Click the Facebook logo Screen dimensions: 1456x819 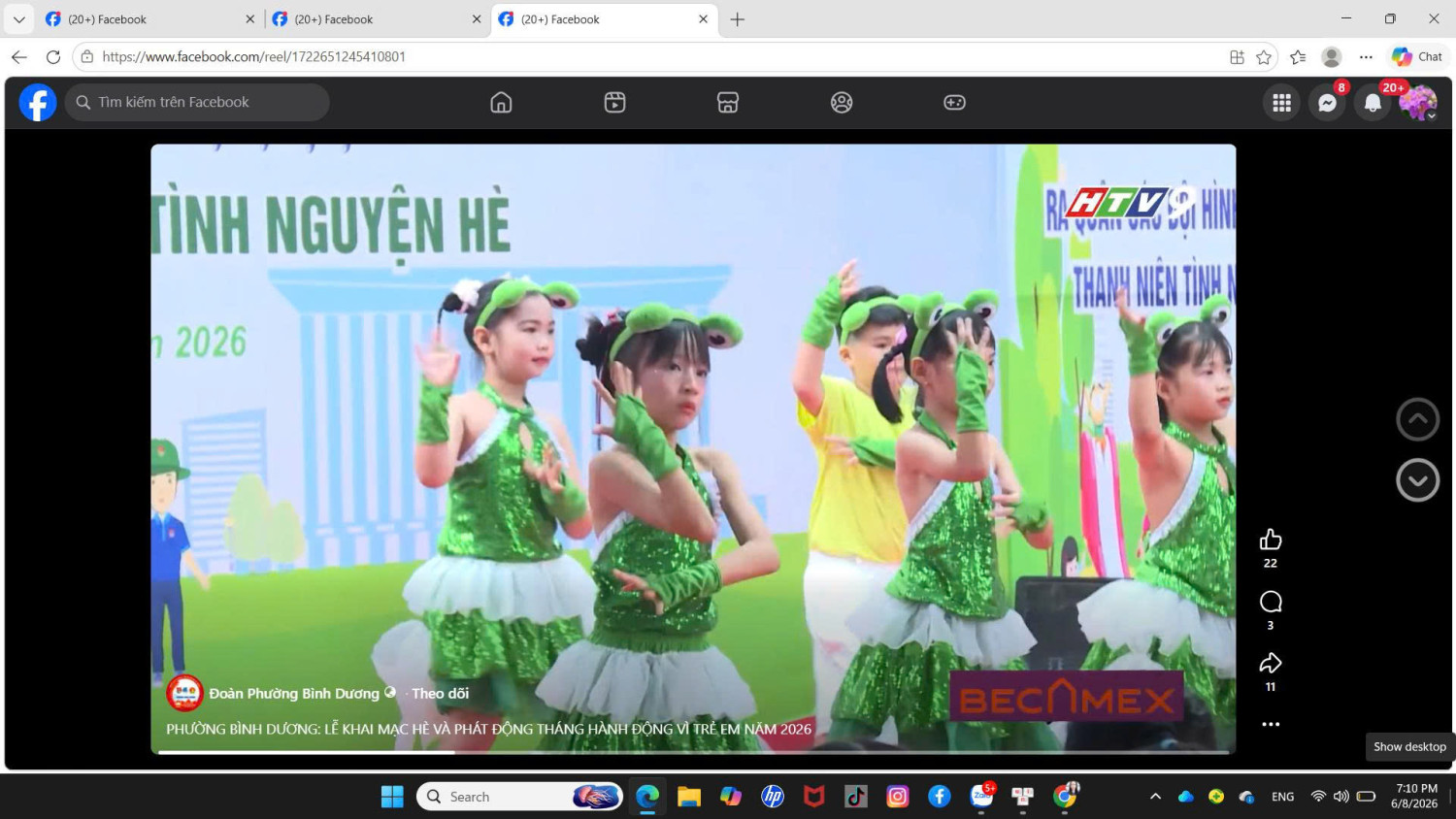(x=38, y=102)
